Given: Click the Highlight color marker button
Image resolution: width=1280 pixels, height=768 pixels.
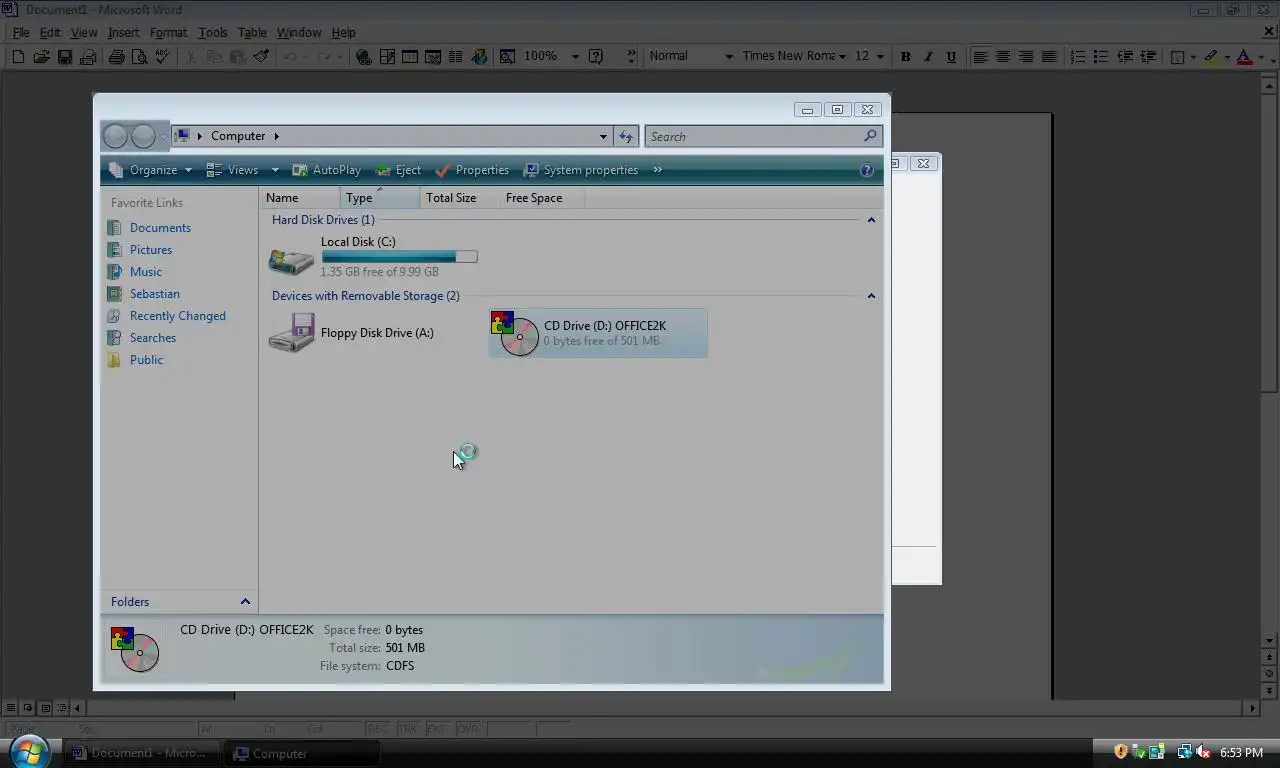Looking at the screenshot, I should coord(1210,57).
